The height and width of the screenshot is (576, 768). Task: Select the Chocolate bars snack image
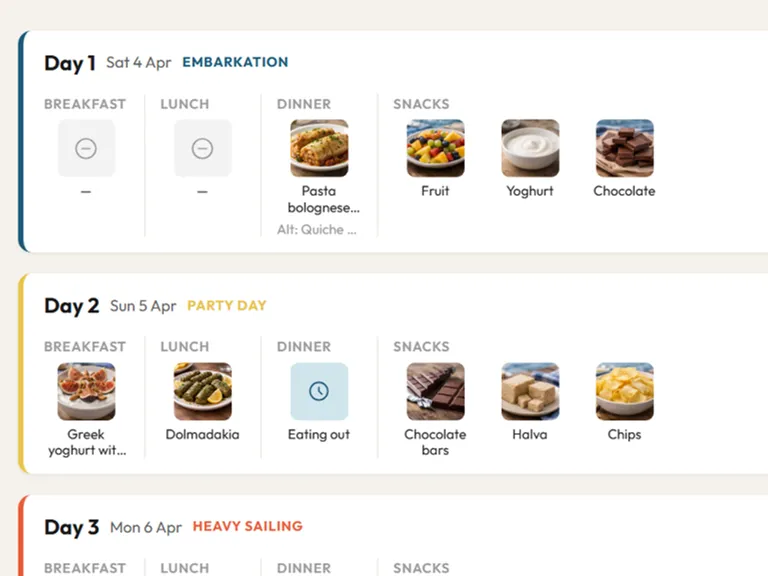(435, 391)
